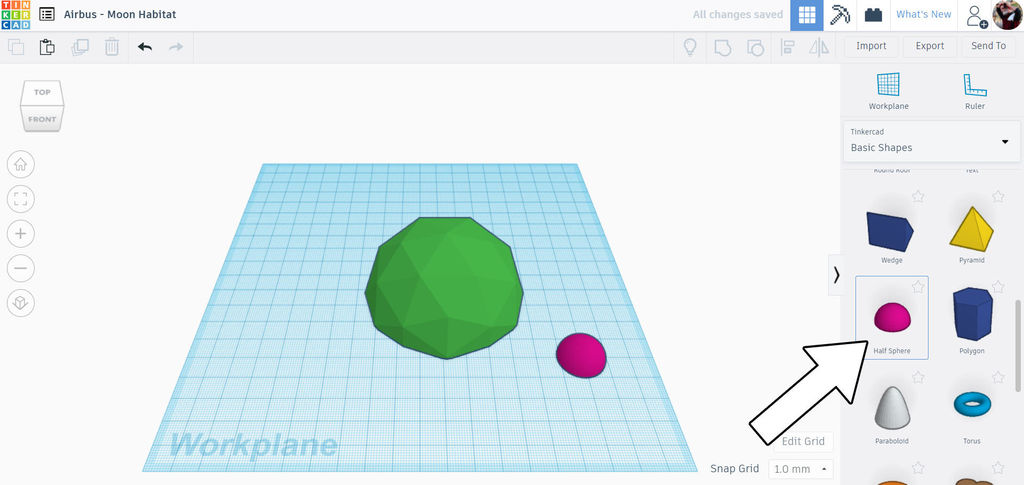1024x485 pixels.
Task: Select the Pyramid shape
Action: pos(972,228)
